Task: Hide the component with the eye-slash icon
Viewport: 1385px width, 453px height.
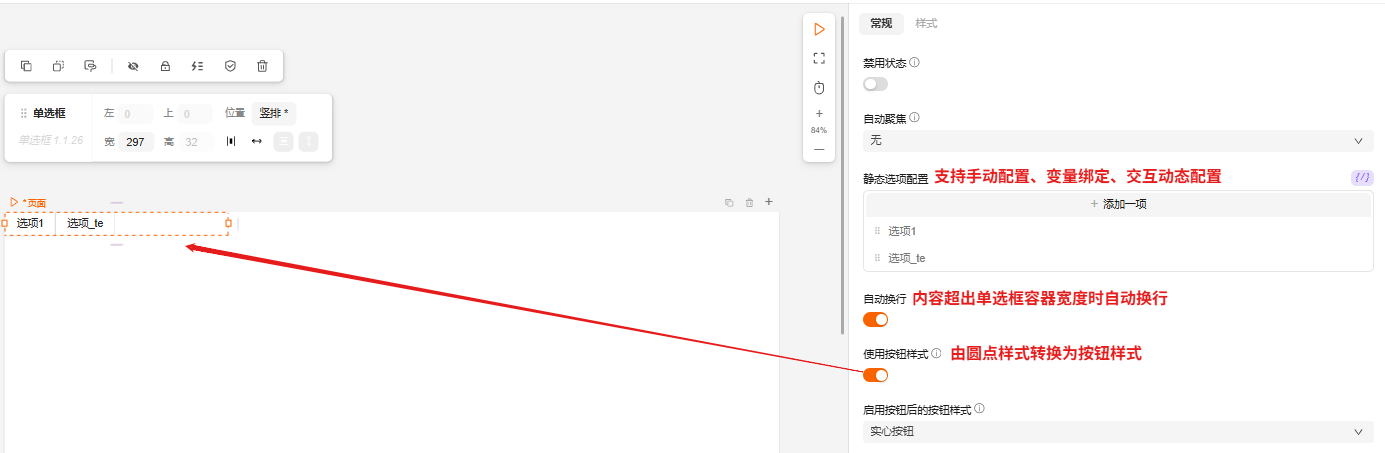Action: [133, 66]
